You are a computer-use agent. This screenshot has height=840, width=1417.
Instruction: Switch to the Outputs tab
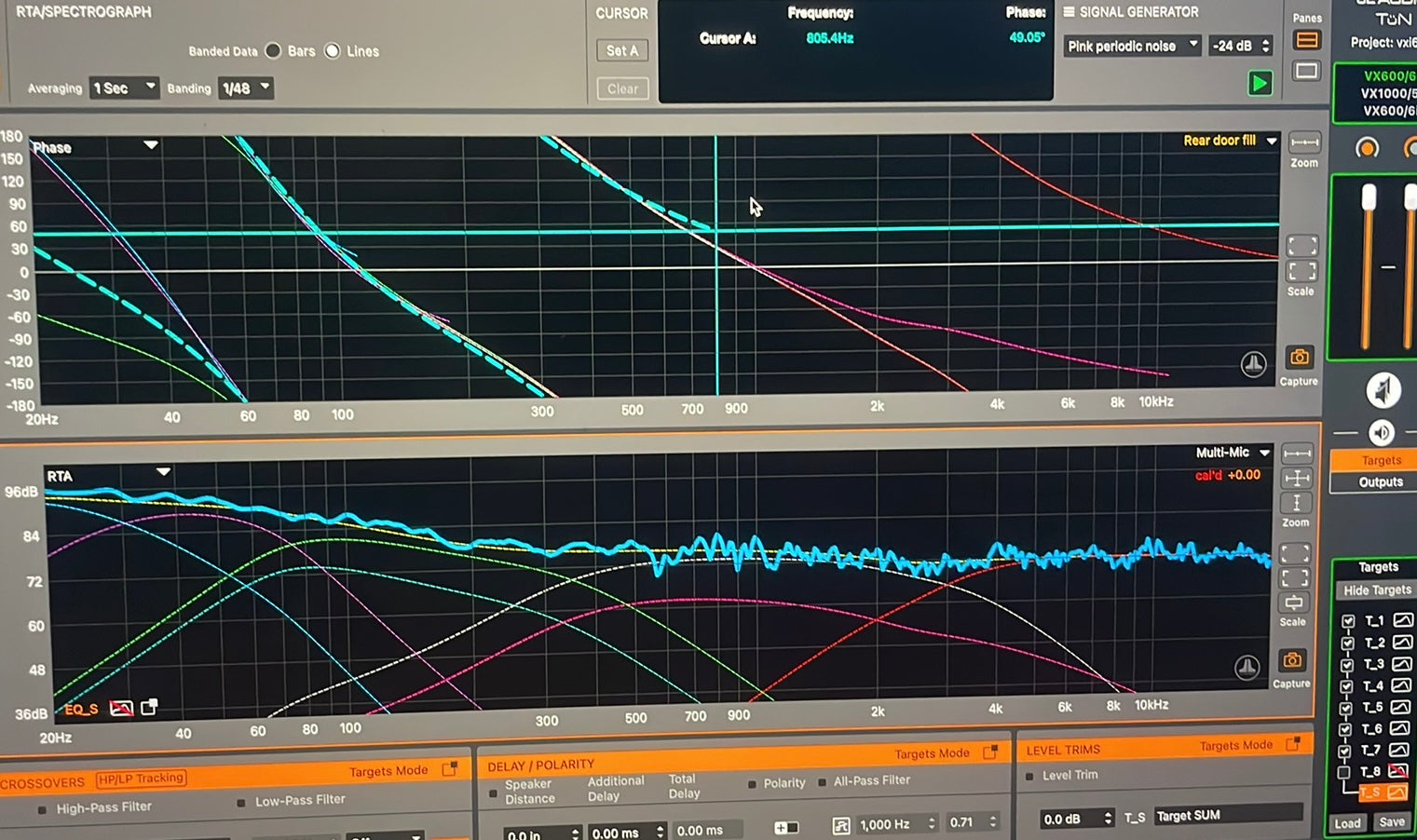tap(1380, 482)
